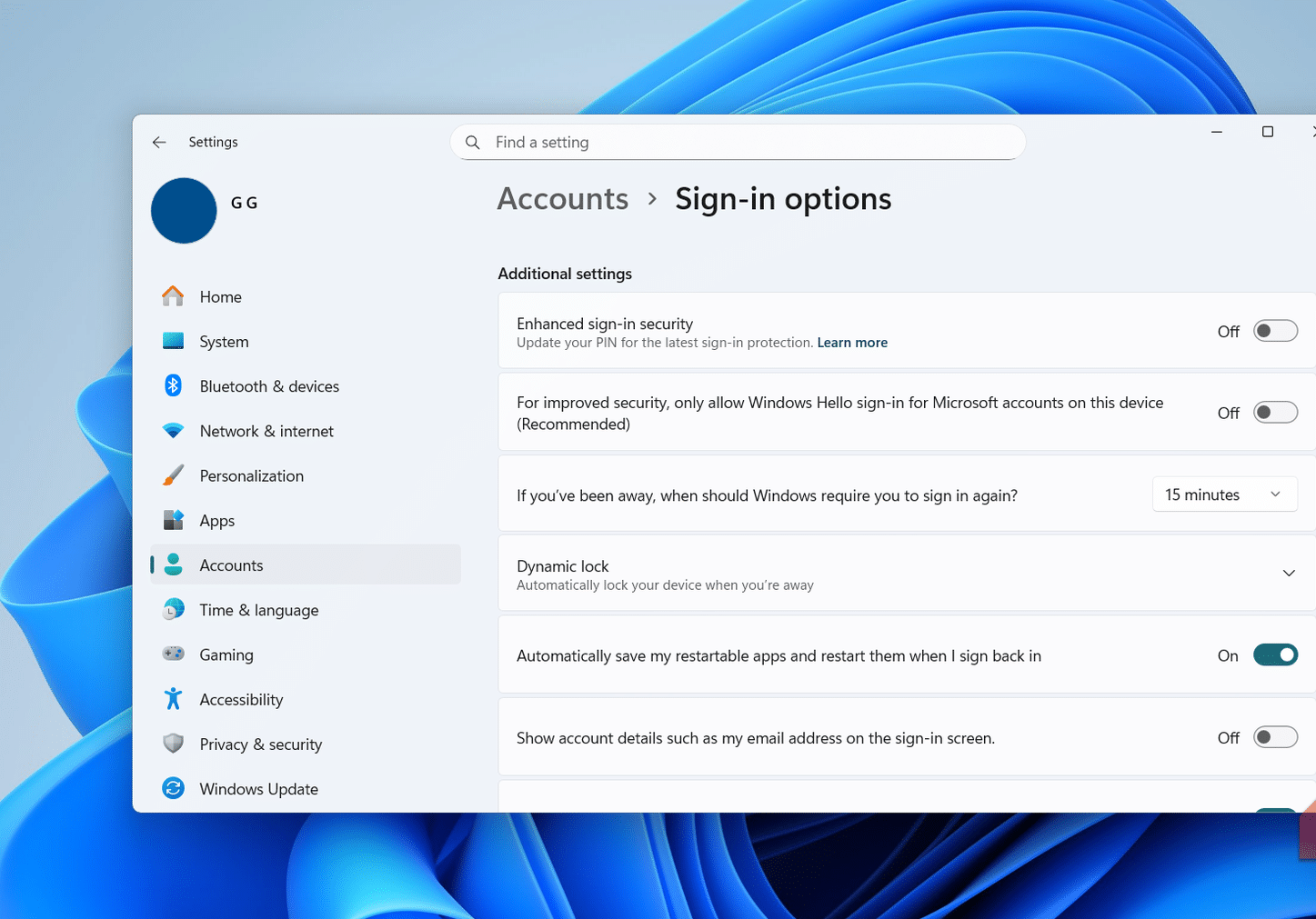Toggle showing account details on sign-in screen
This screenshot has width=1316, height=919.
pyautogui.click(x=1275, y=737)
